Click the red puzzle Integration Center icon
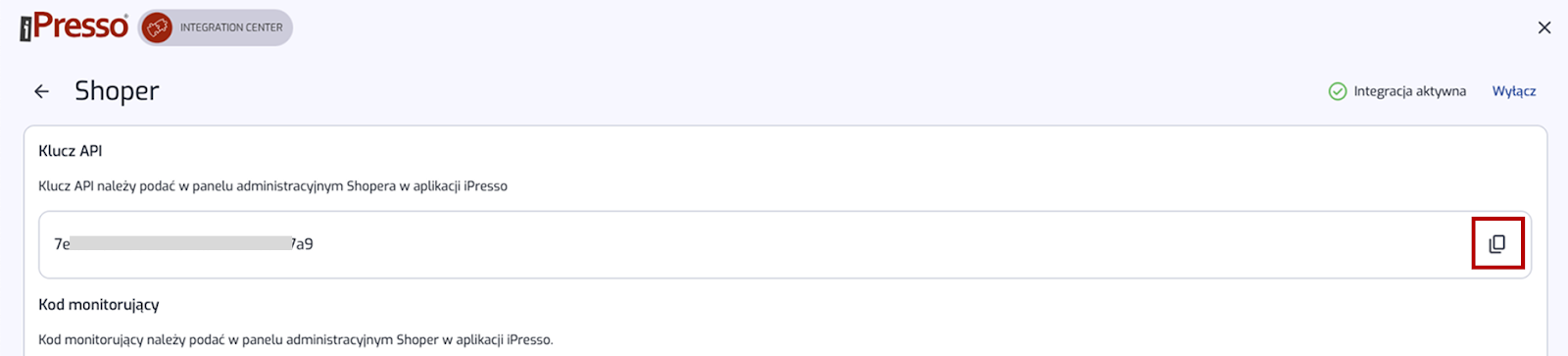The height and width of the screenshot is (356, 1568). tap(157, 27)
